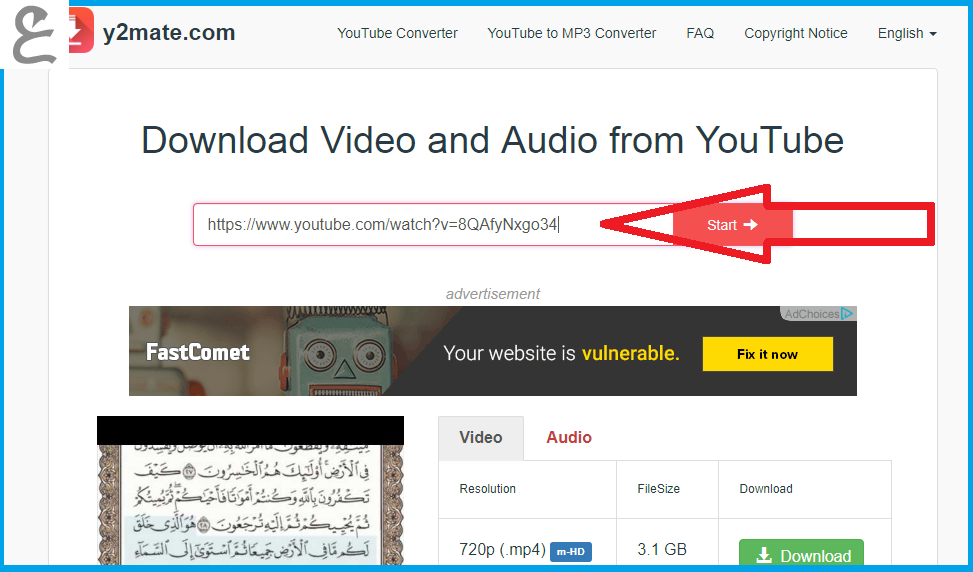
Task: Click the y2mate.com site logo text
Action: click(169, 33)
